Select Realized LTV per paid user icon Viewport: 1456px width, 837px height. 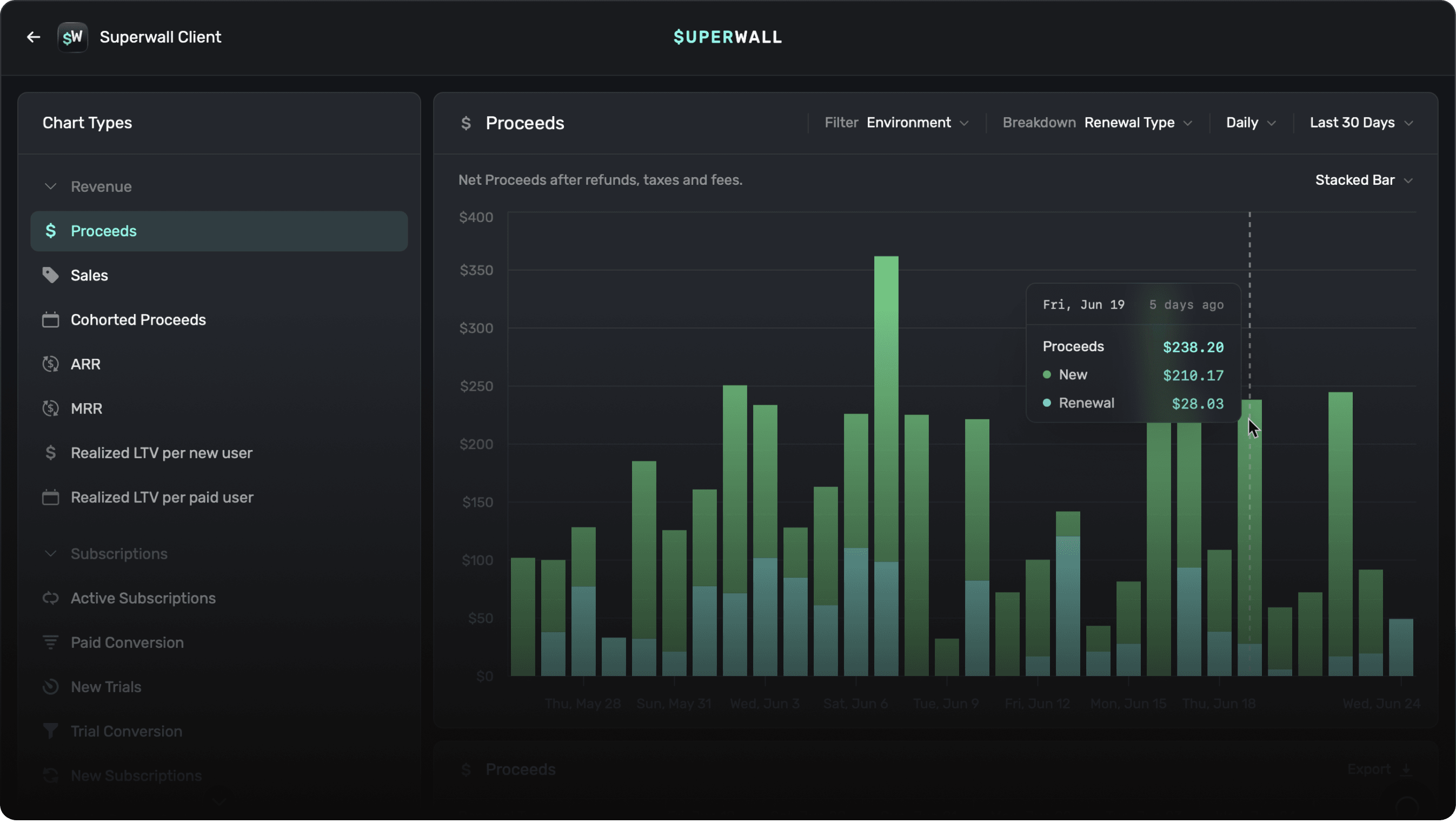[x=51, y=497]
